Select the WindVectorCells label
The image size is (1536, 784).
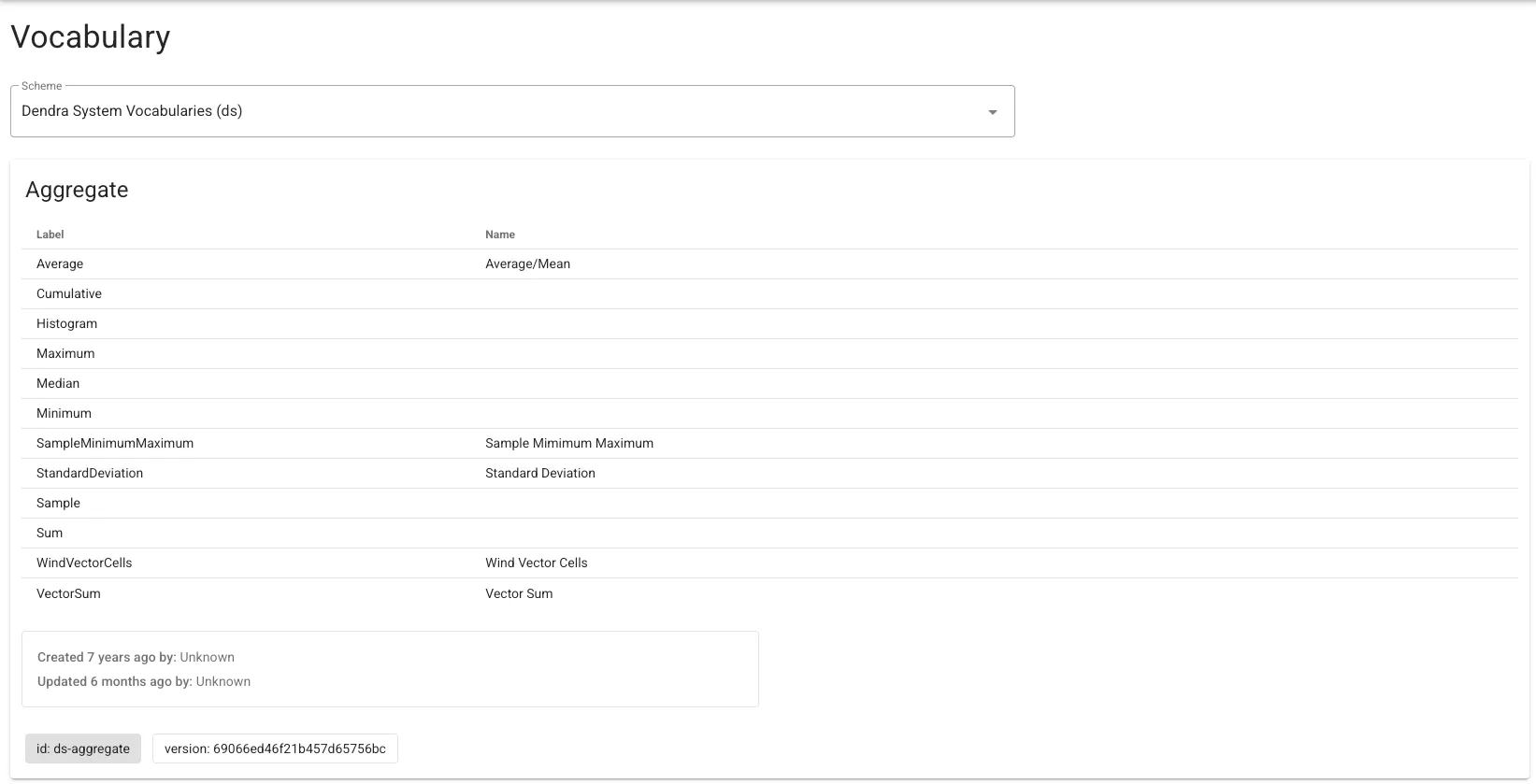[84, 563]
